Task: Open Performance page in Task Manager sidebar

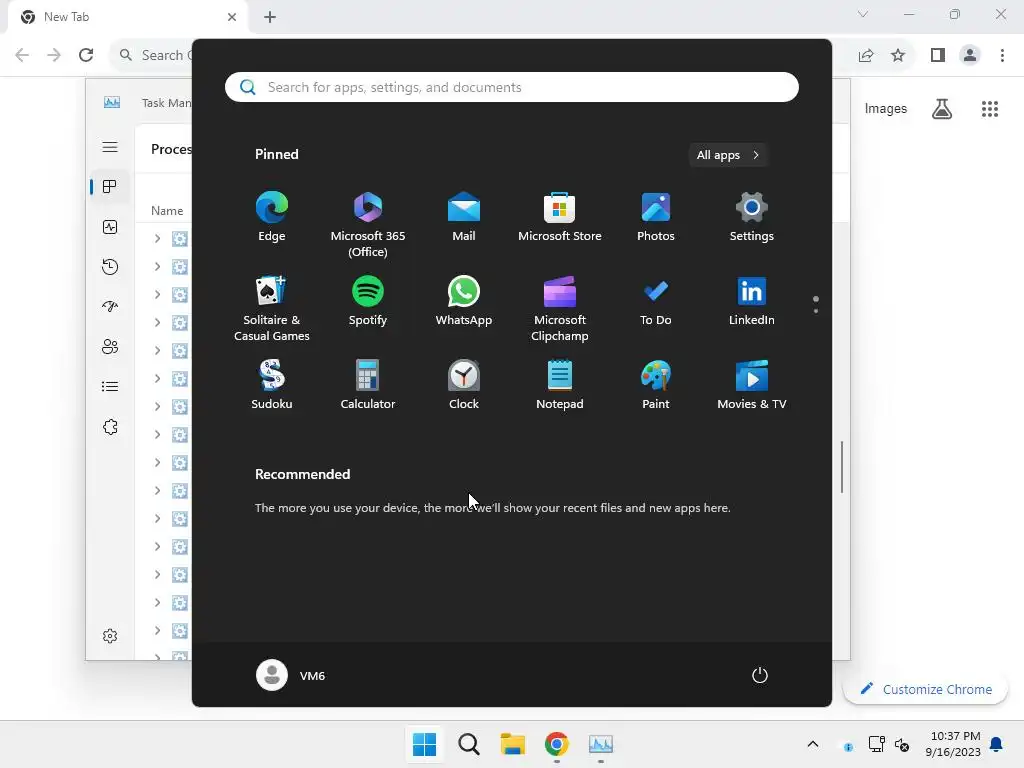Action: 110,227
